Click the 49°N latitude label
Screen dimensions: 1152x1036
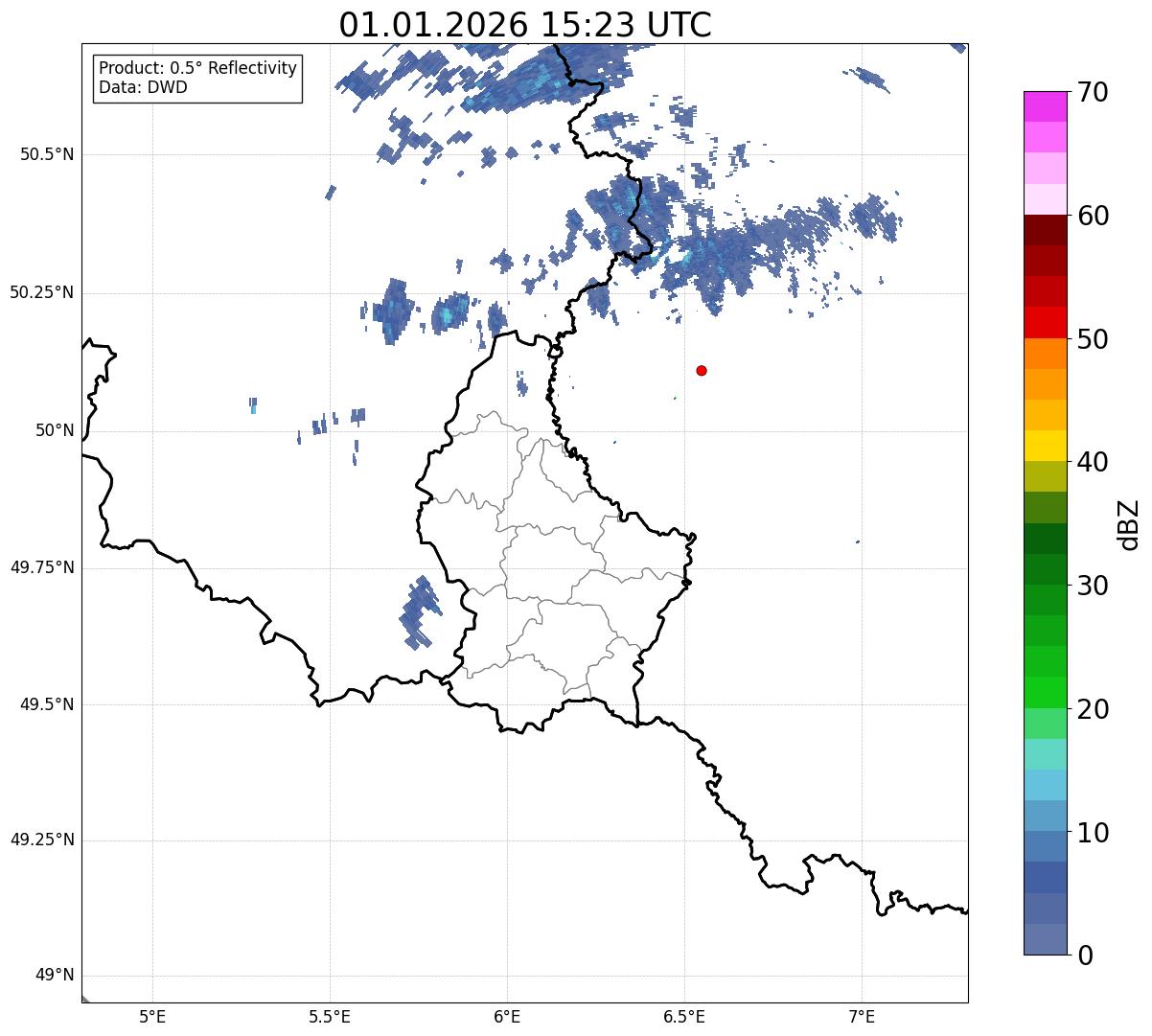[55, 976]
